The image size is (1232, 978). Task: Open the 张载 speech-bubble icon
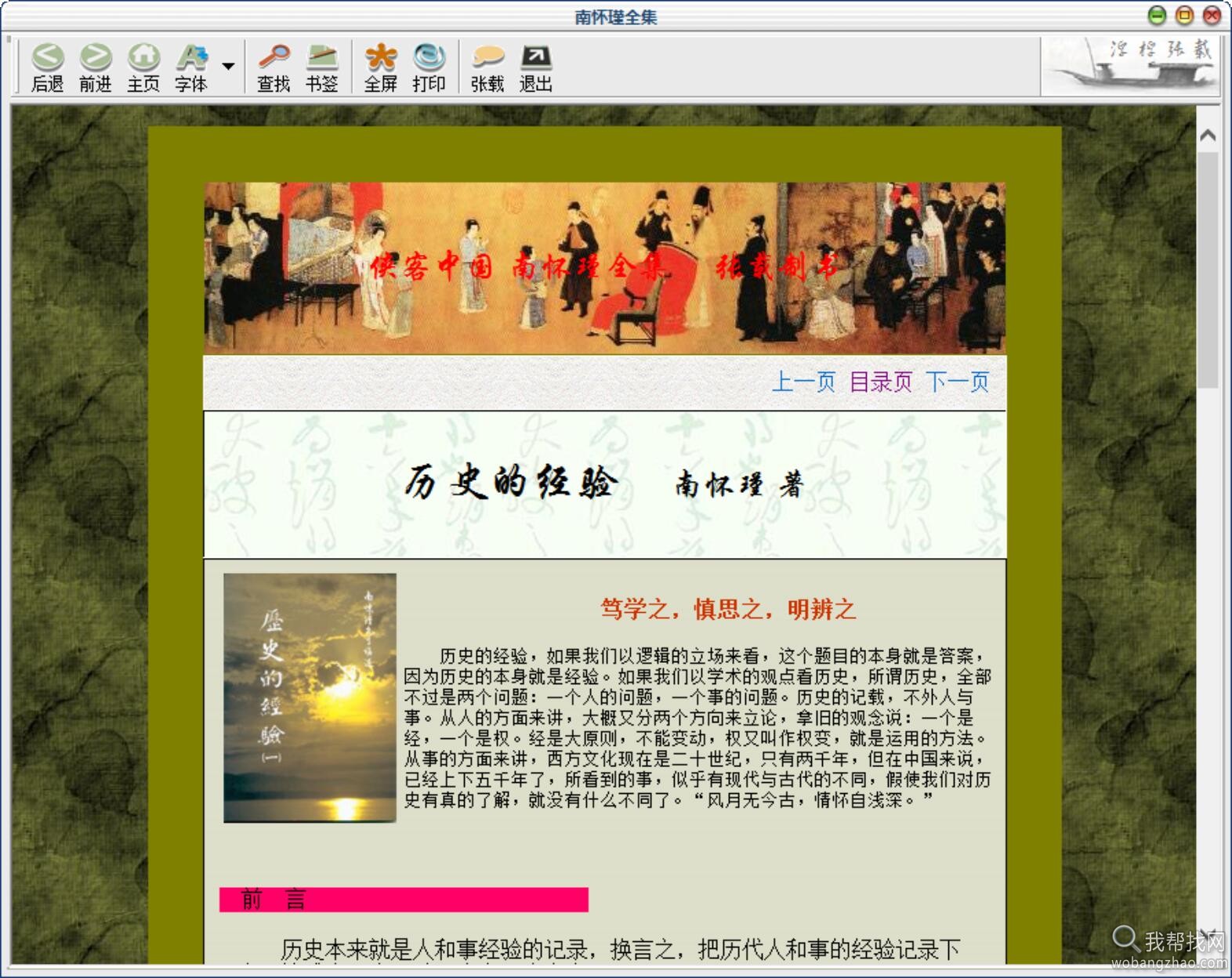[487, 67]
